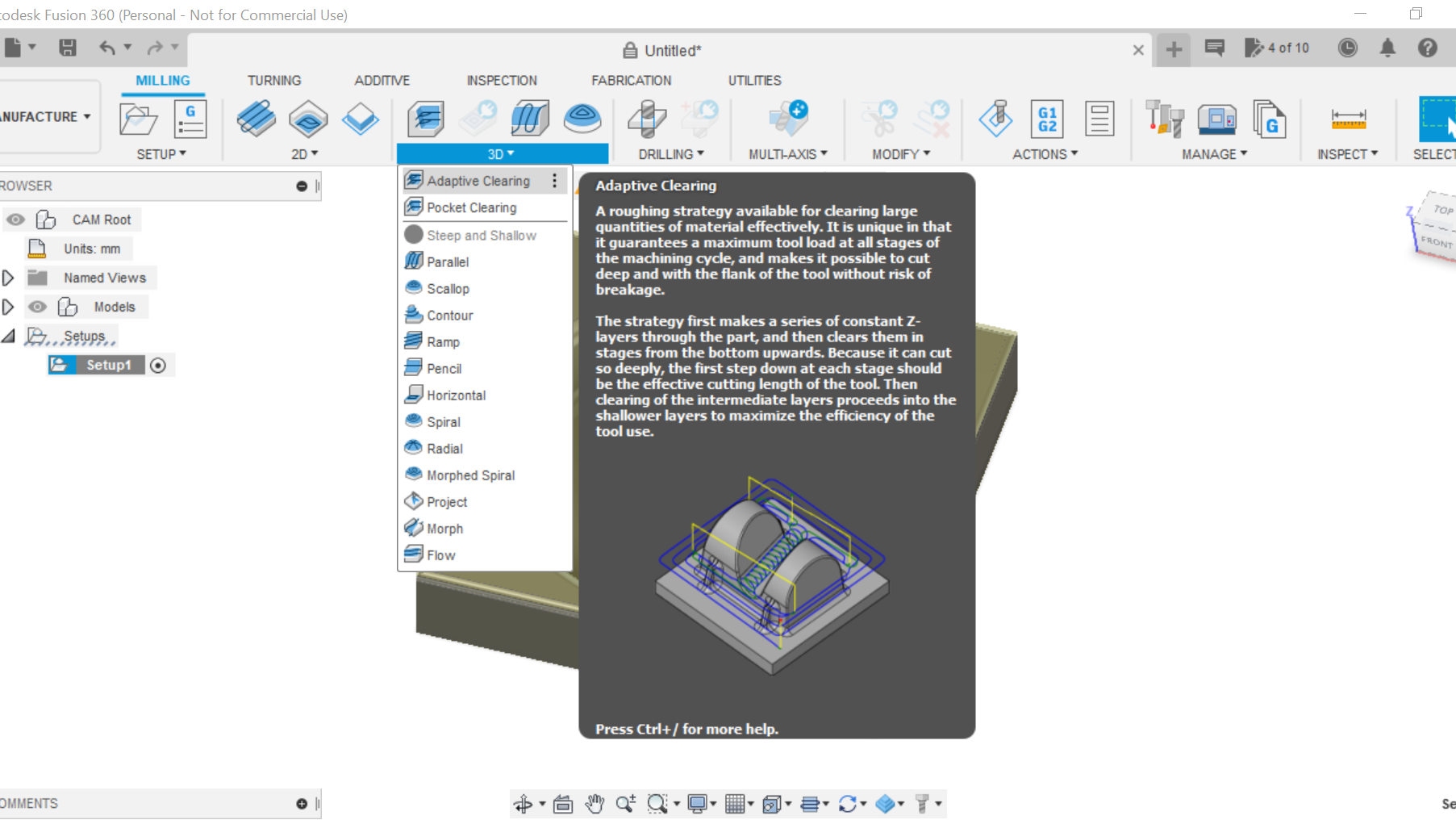Screen dimensions: 1456x820
Task: Click the plus button to create a new document tab
Action: click(x=1173, y=49)
